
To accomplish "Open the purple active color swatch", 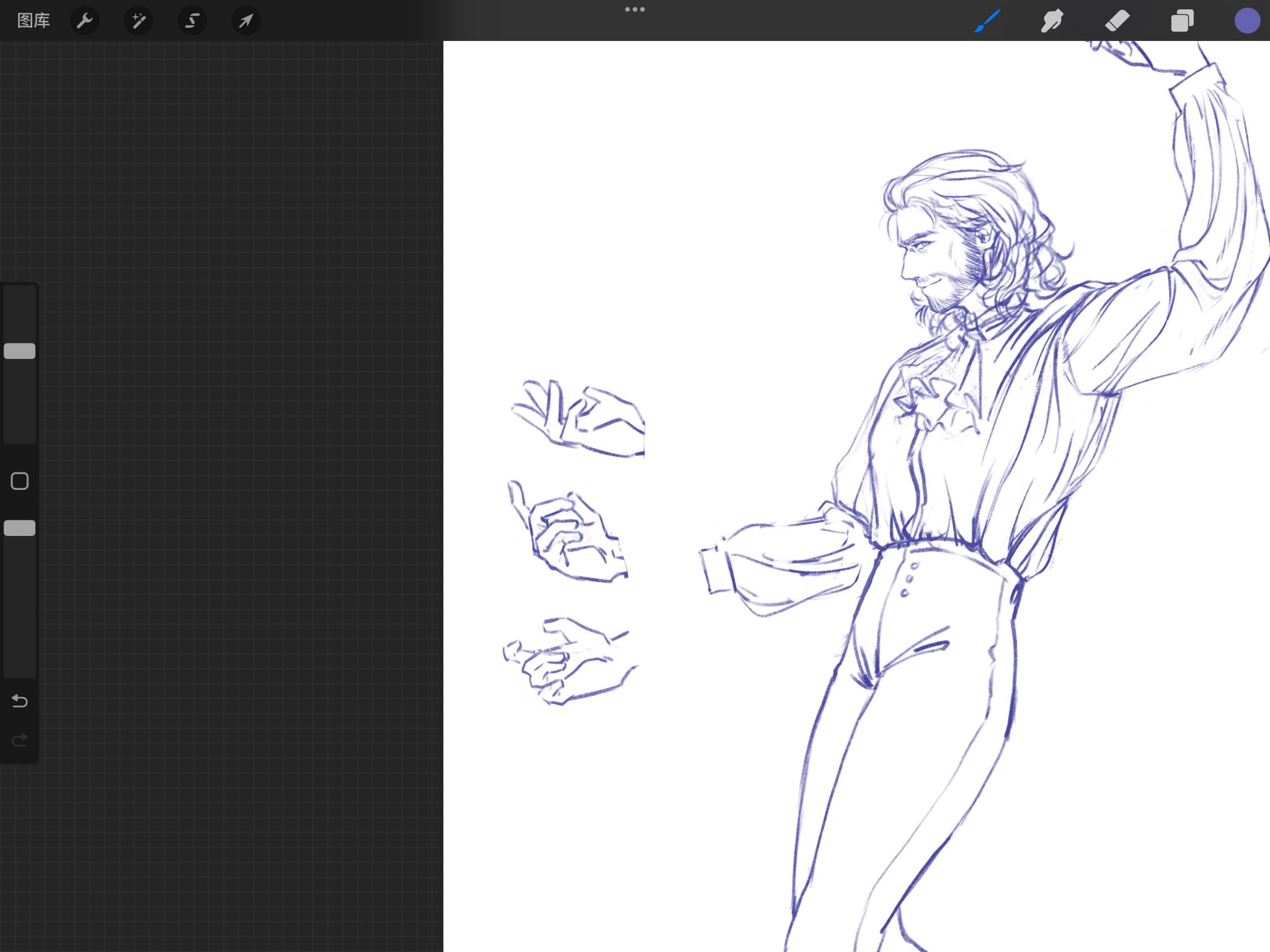I will [x=1246, y=20].
